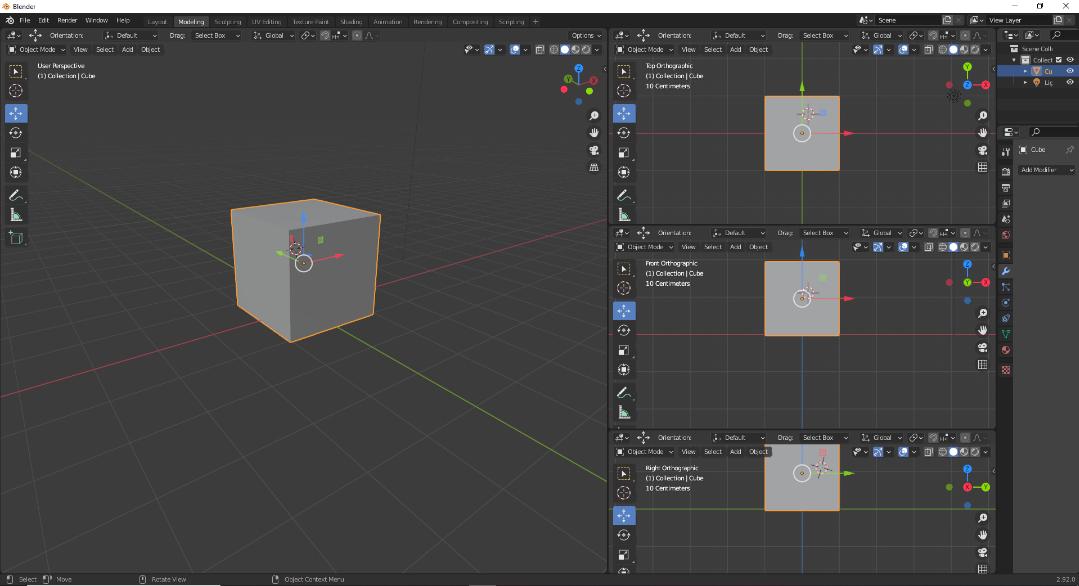Image resolution: width=1079 pixels, height=586 pixels.
Task: Click the add workspace plus button
Action: pos(535,21)
